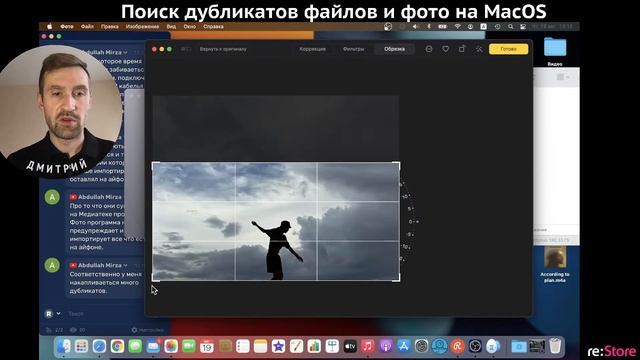Expand chevron beside top Abdullah Mirza message
The width and height of the screenshot is (640, 360).
pyautogui.click(x=125, y=52)
